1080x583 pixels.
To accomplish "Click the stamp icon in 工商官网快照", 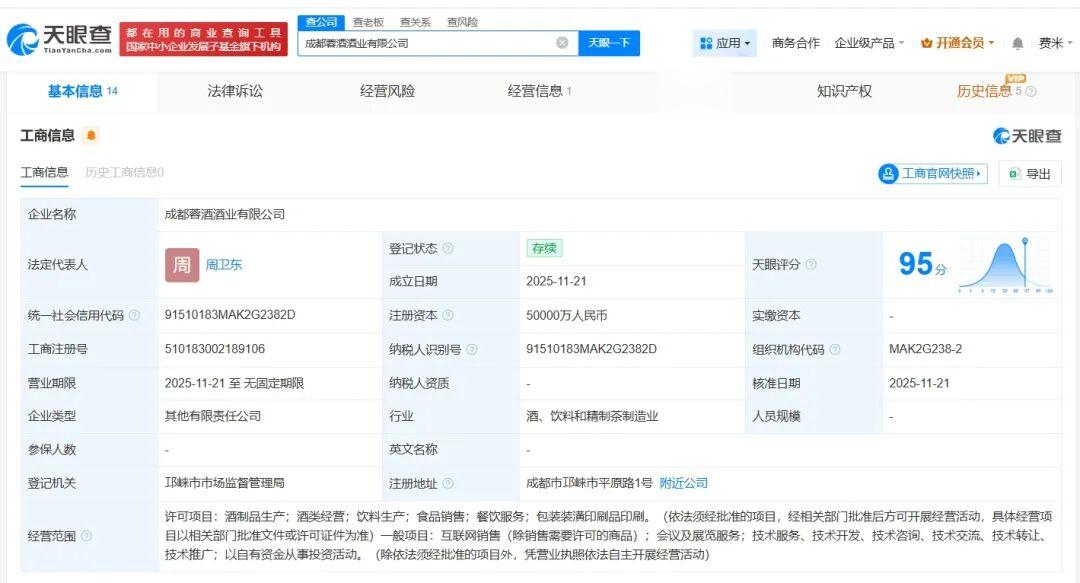I will coord(888,174).
